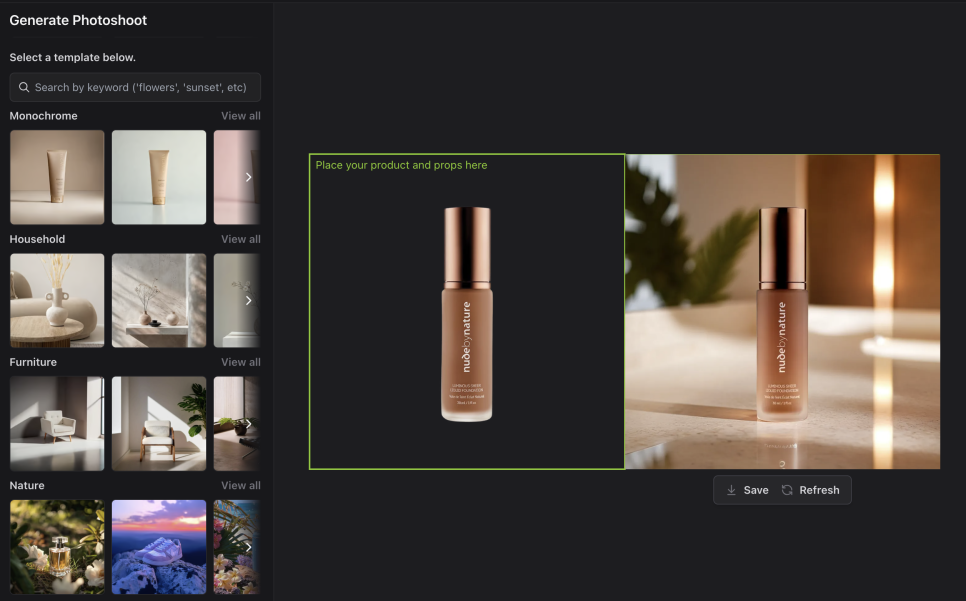Choose Household shelf with shadows template
The image size is (966, 601).
point(159,300)
